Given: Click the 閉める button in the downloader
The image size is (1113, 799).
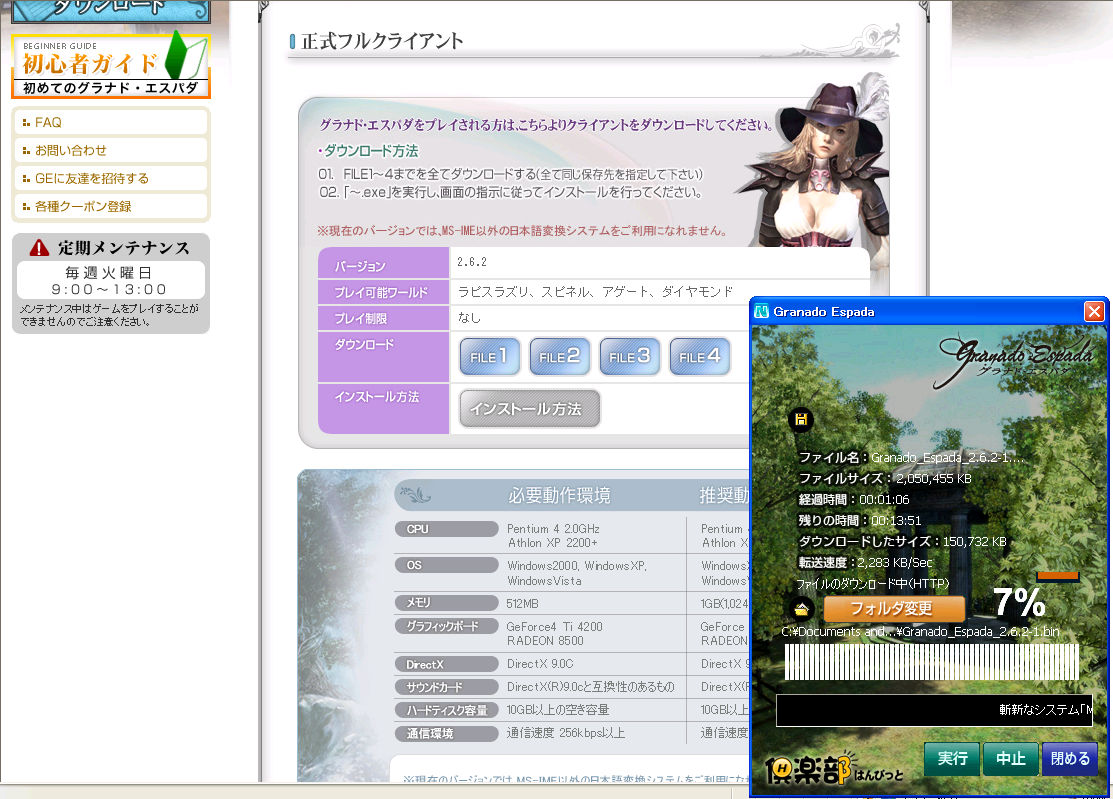Looking at the screenshot, I should tap(1070, 759).
